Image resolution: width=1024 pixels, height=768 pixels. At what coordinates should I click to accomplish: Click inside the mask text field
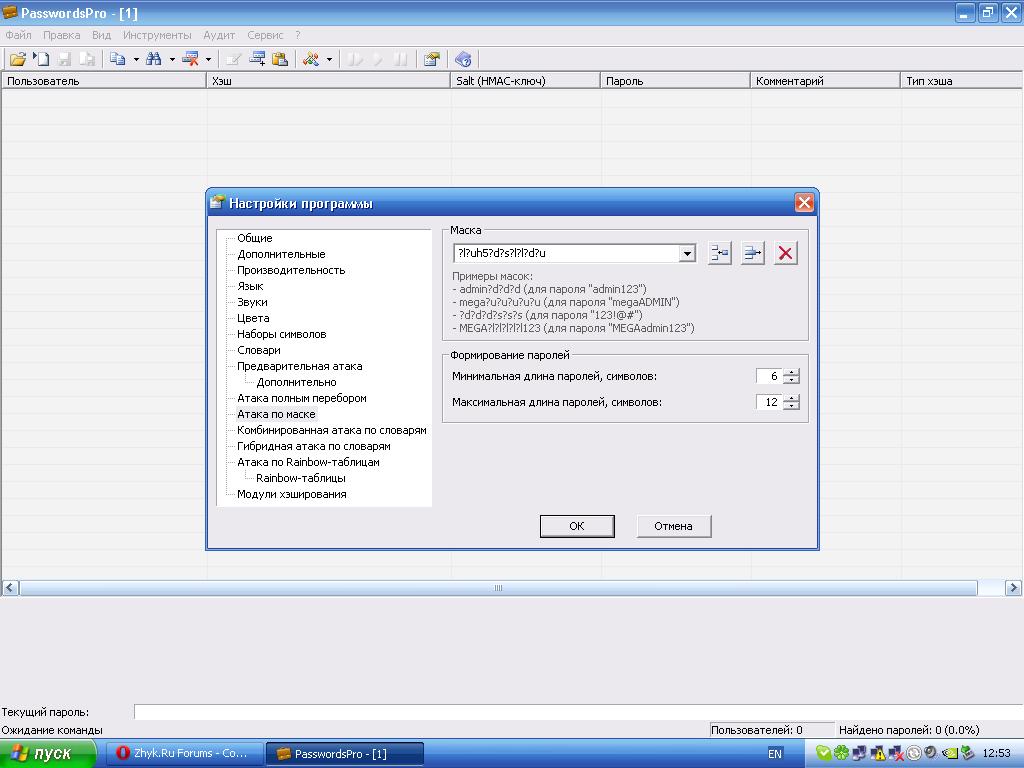[x=566, y=253]
